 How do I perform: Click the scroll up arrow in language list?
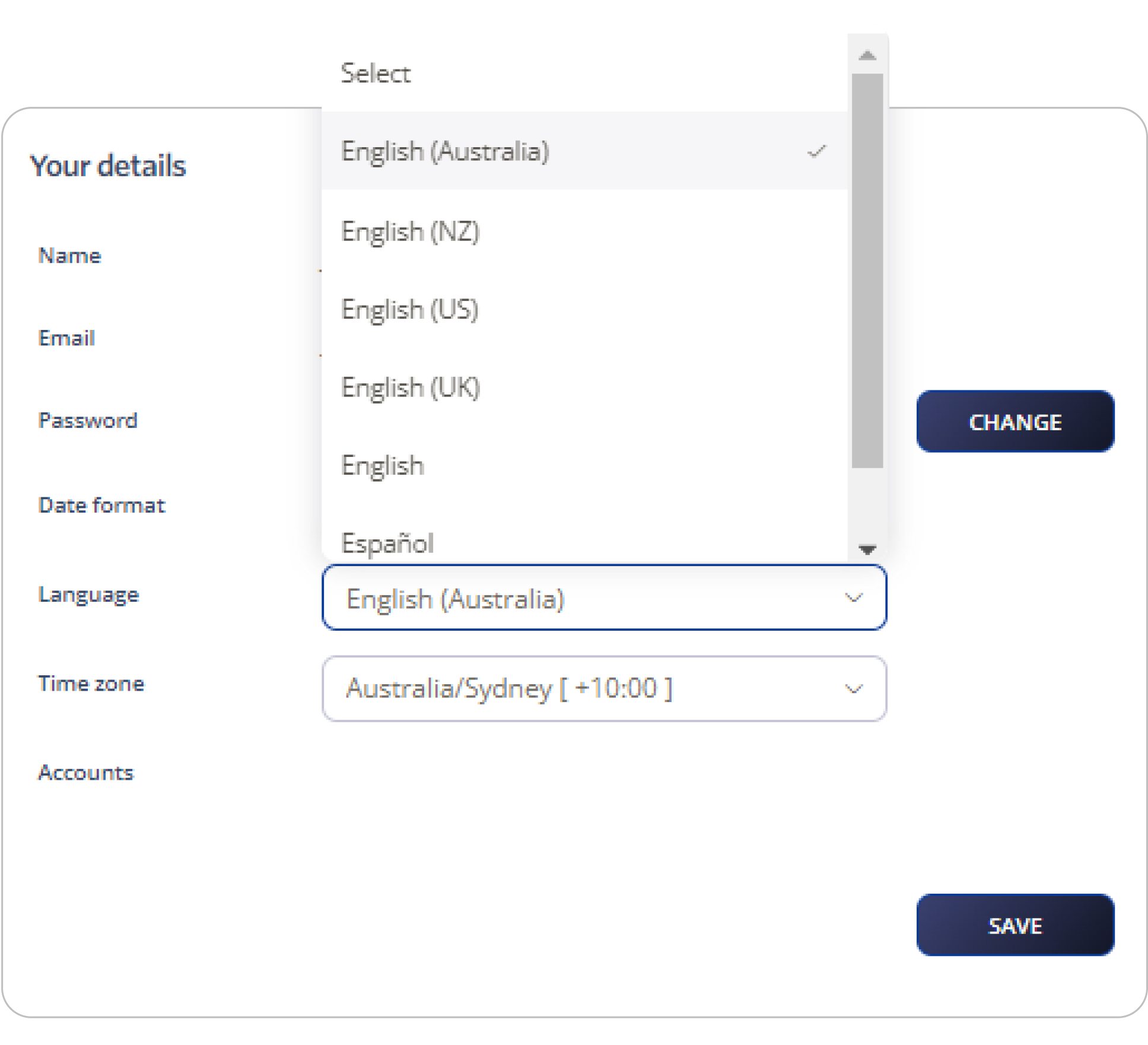click(x=867, y=56)
